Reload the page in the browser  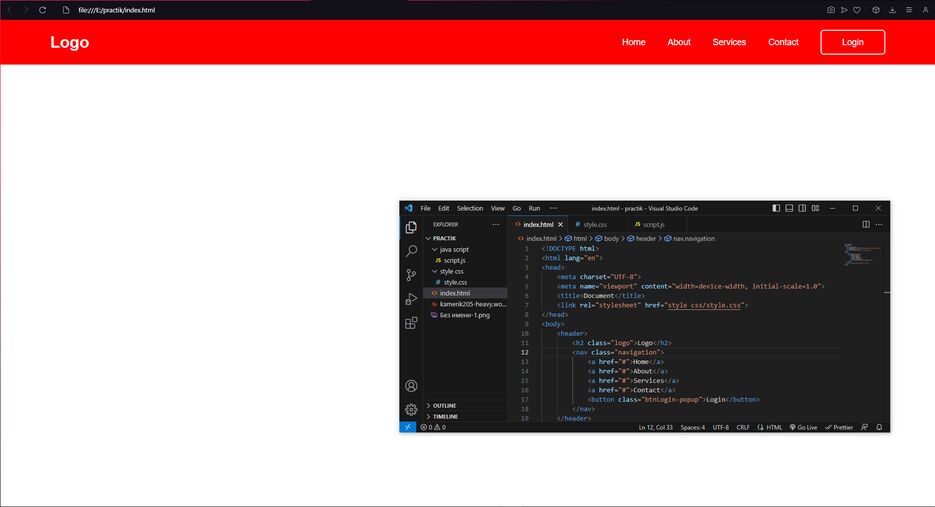42,10
